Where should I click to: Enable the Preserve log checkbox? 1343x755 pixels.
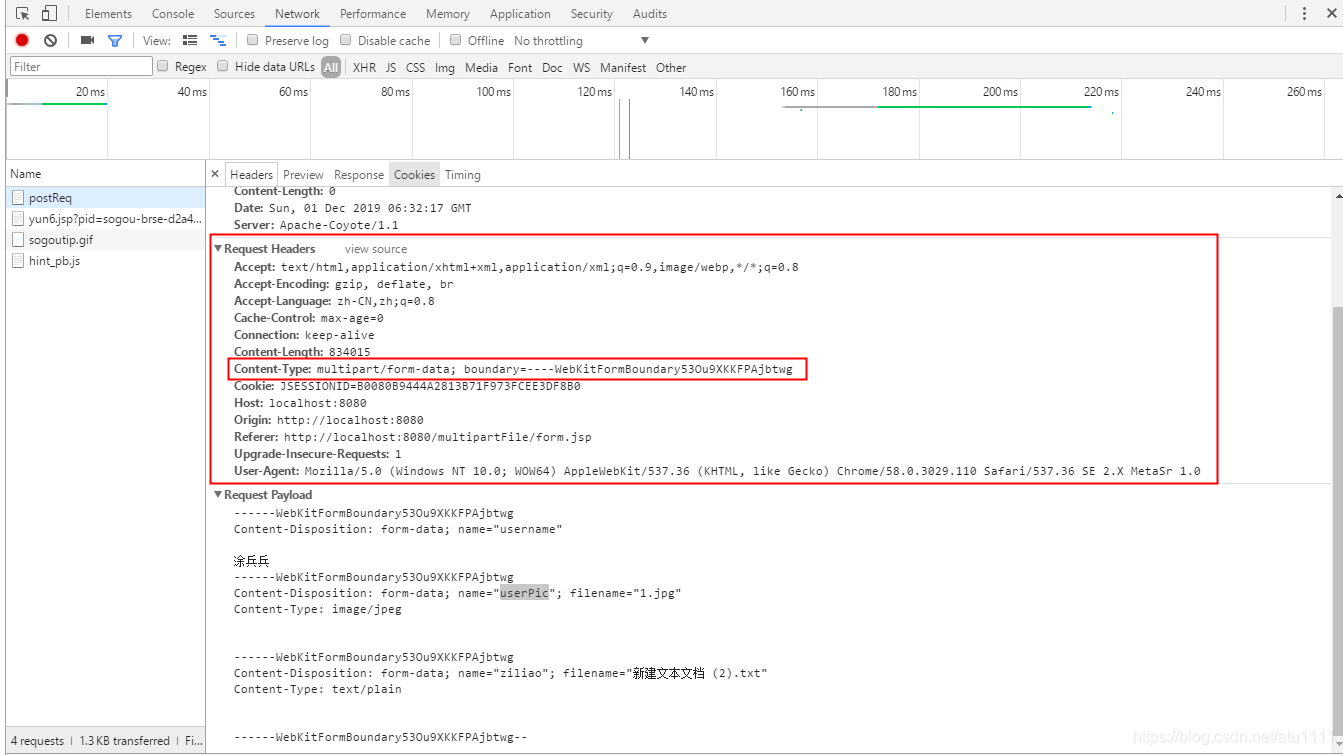pyautogui.click(x=252, y=40)
